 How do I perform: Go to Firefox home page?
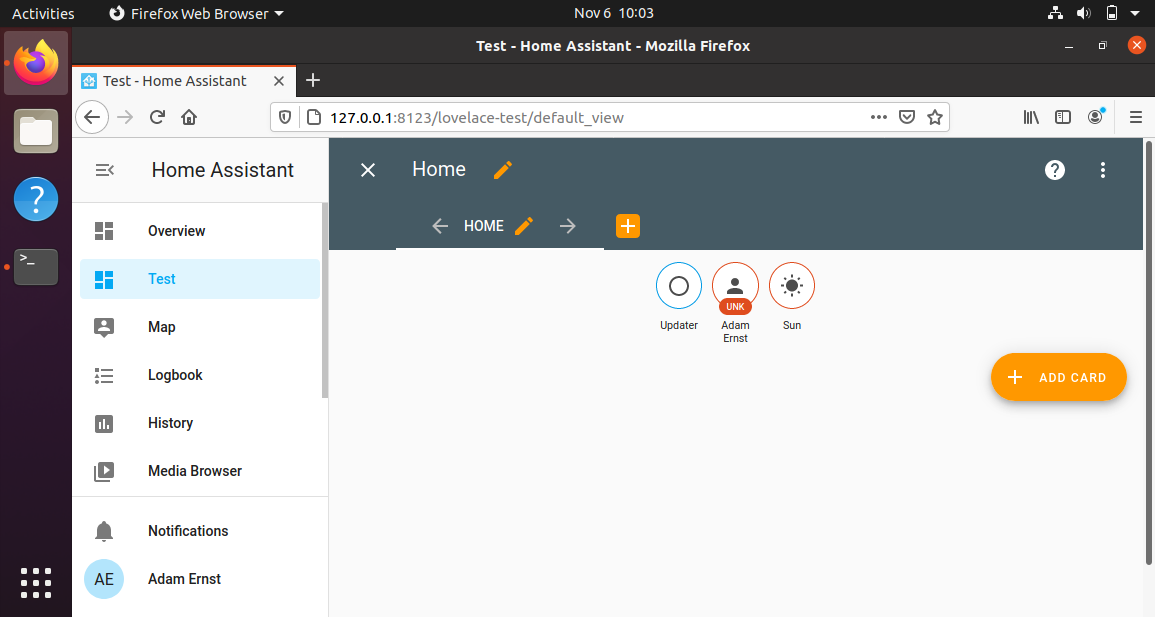tap(189, 117)
